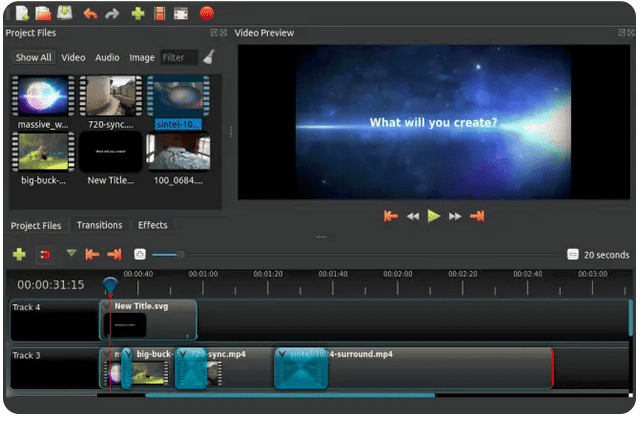Filter project files by Audio

pos(107,57)
